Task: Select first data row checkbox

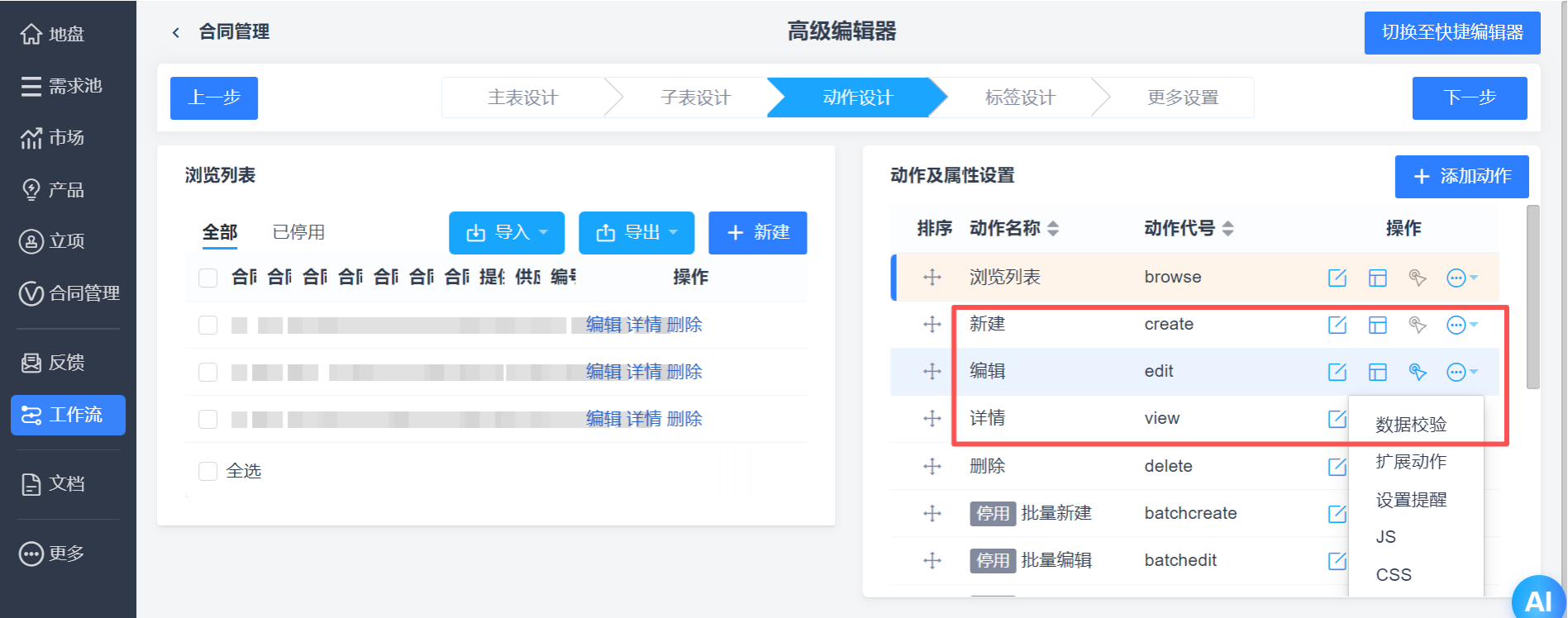Action: click(207, 325)
